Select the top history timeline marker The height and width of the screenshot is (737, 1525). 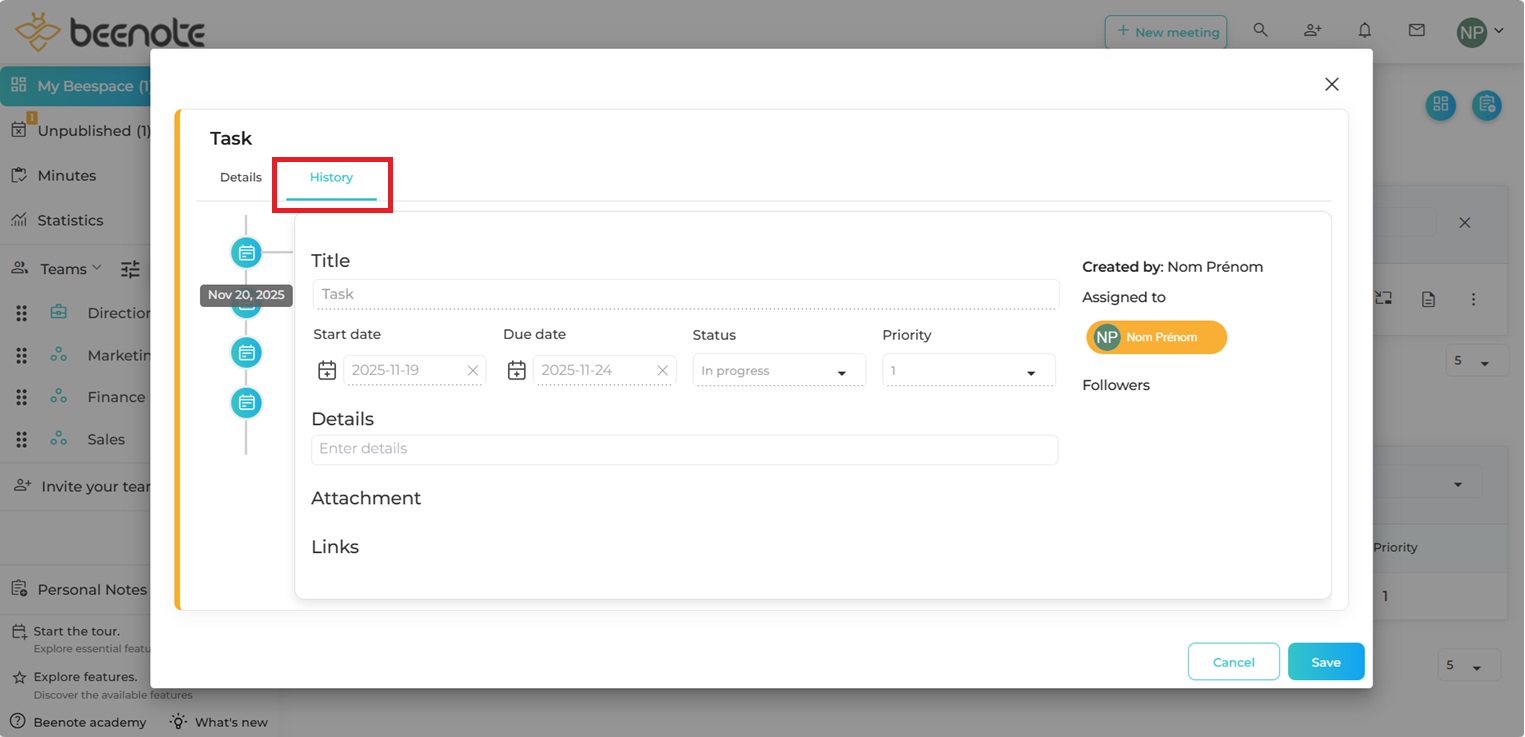246,253
